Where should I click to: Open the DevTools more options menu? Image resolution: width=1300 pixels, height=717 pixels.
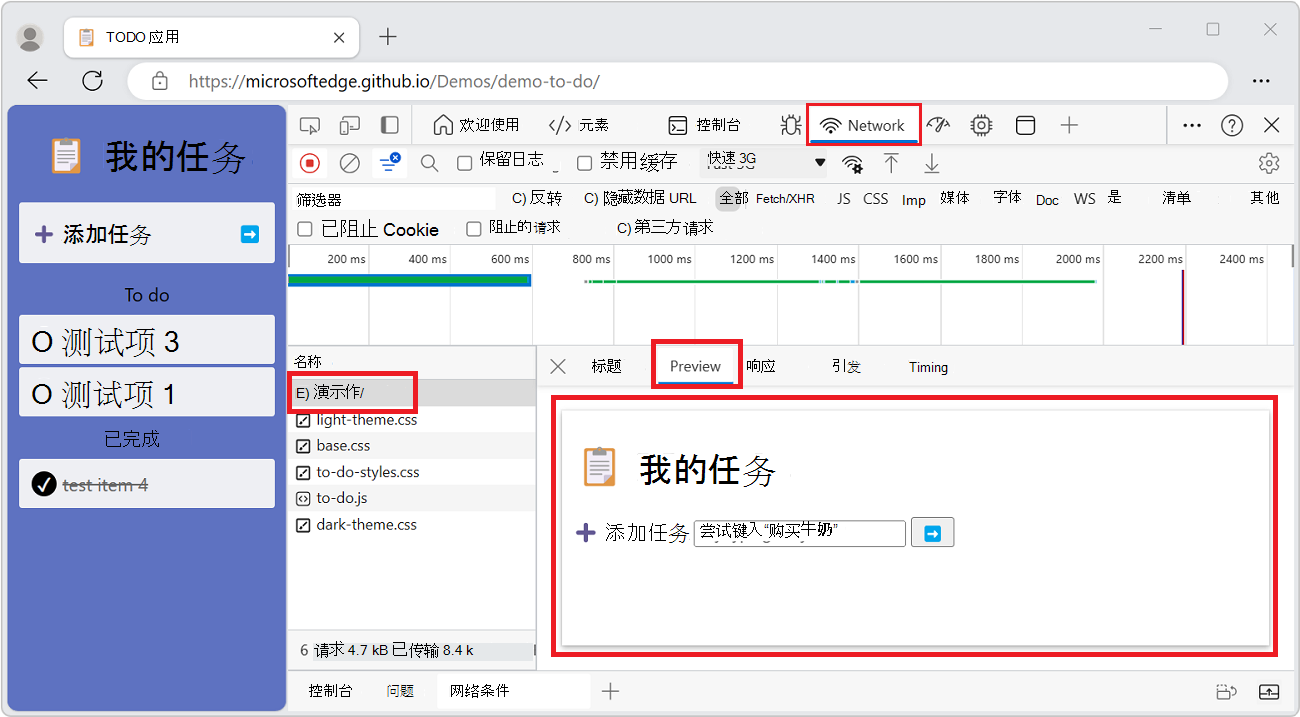point(1191,125)
